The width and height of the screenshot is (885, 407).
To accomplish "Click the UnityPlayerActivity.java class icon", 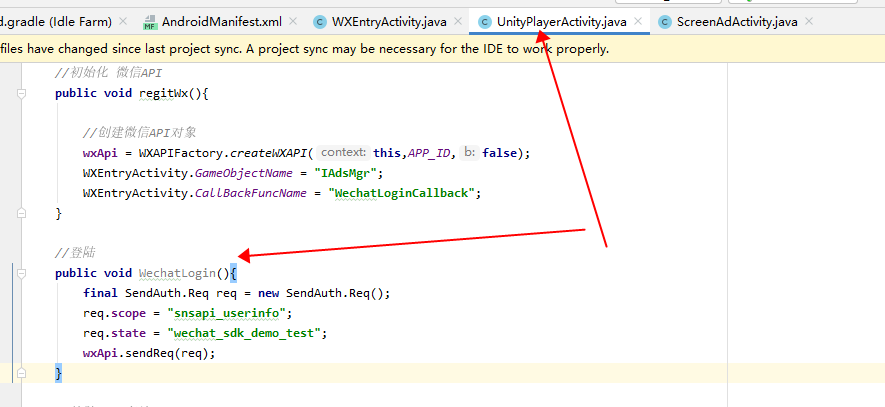I will [484, 22].
